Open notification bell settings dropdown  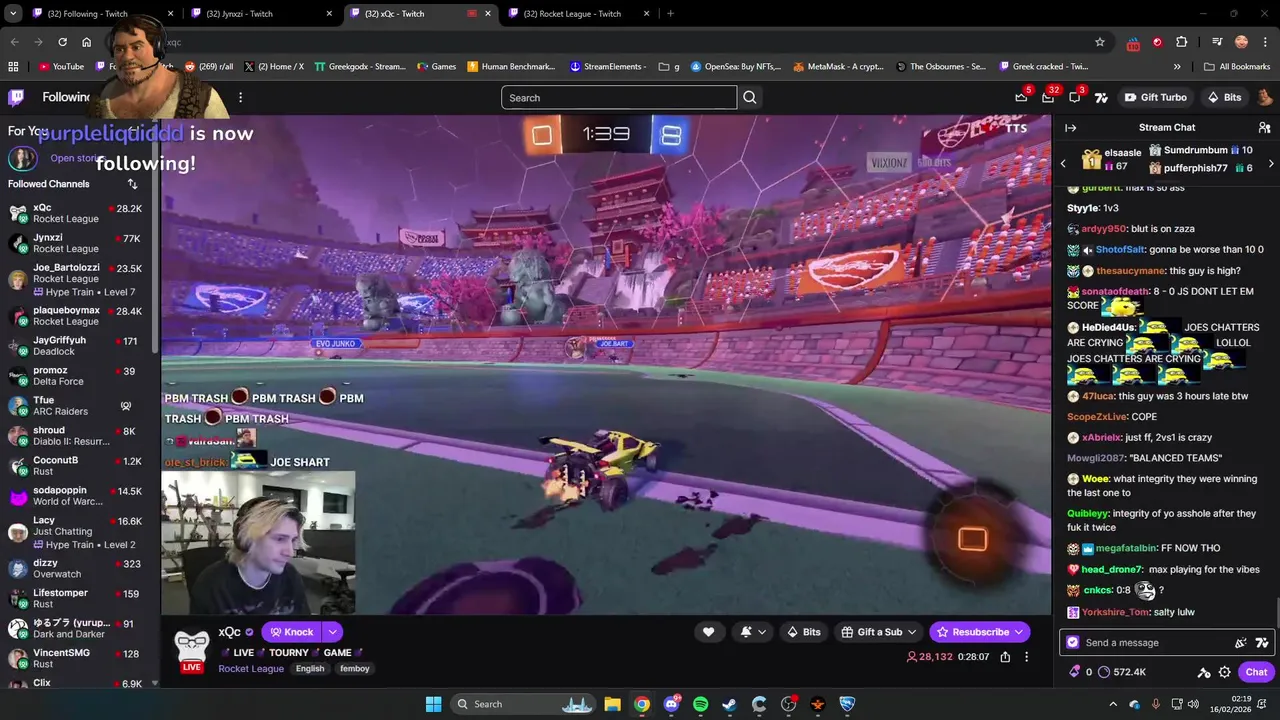click(x=753, y=632)
